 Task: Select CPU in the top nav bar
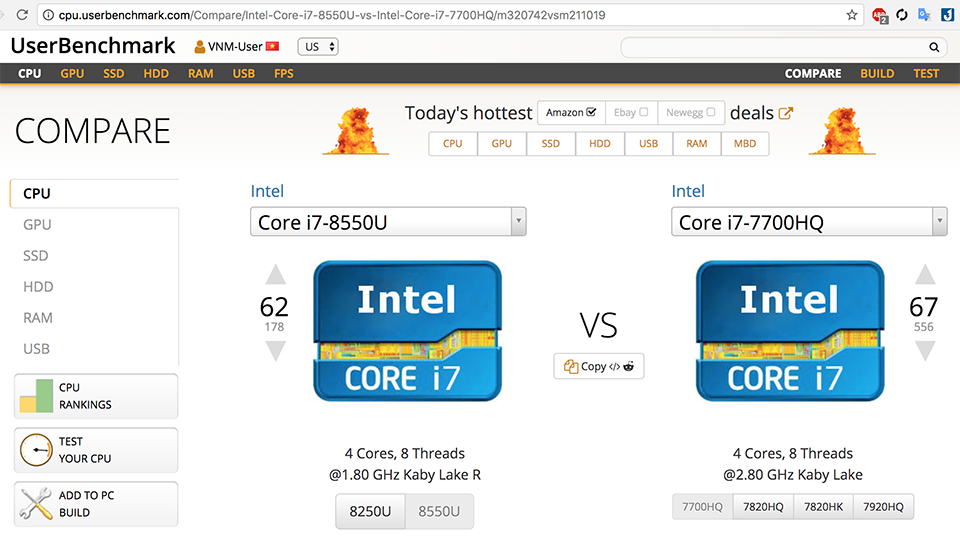(29, 73)
